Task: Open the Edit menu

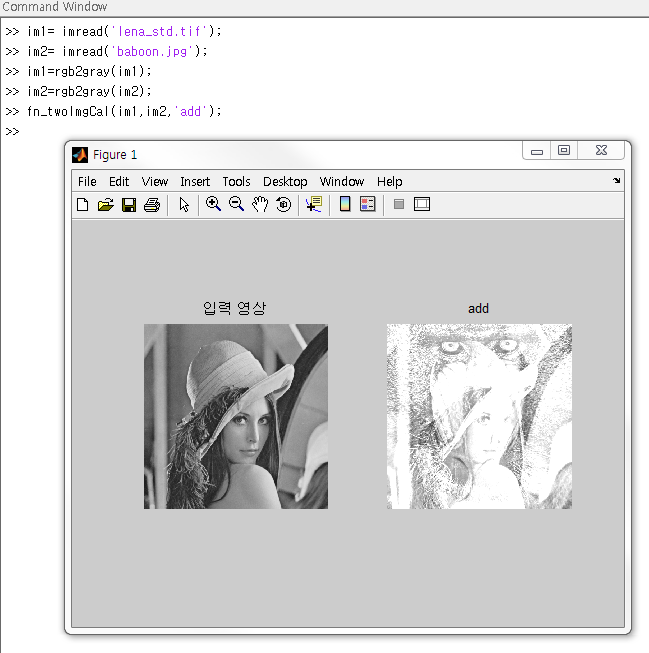Action: [x=119, y=182]
